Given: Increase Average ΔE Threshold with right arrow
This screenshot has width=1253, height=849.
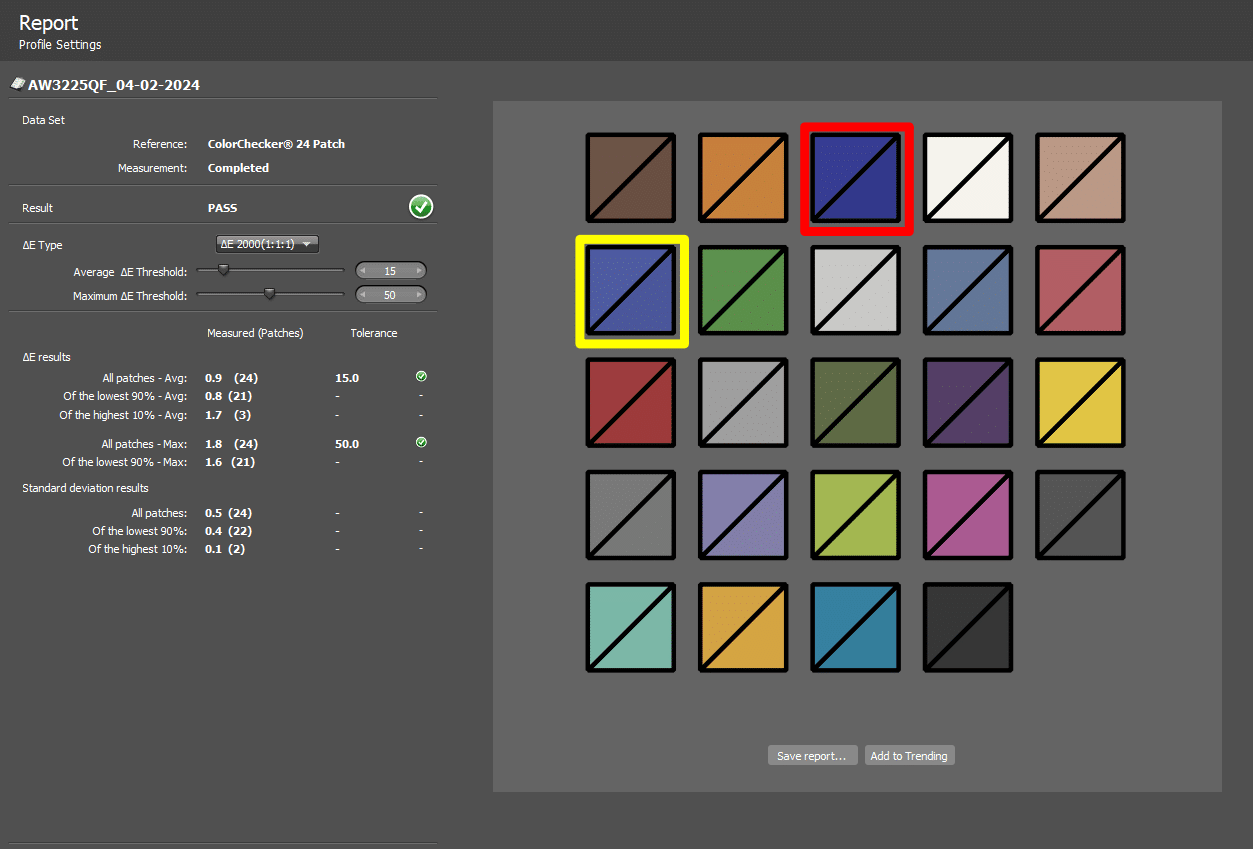Looking at the screenshot, I should coord(417,271).
